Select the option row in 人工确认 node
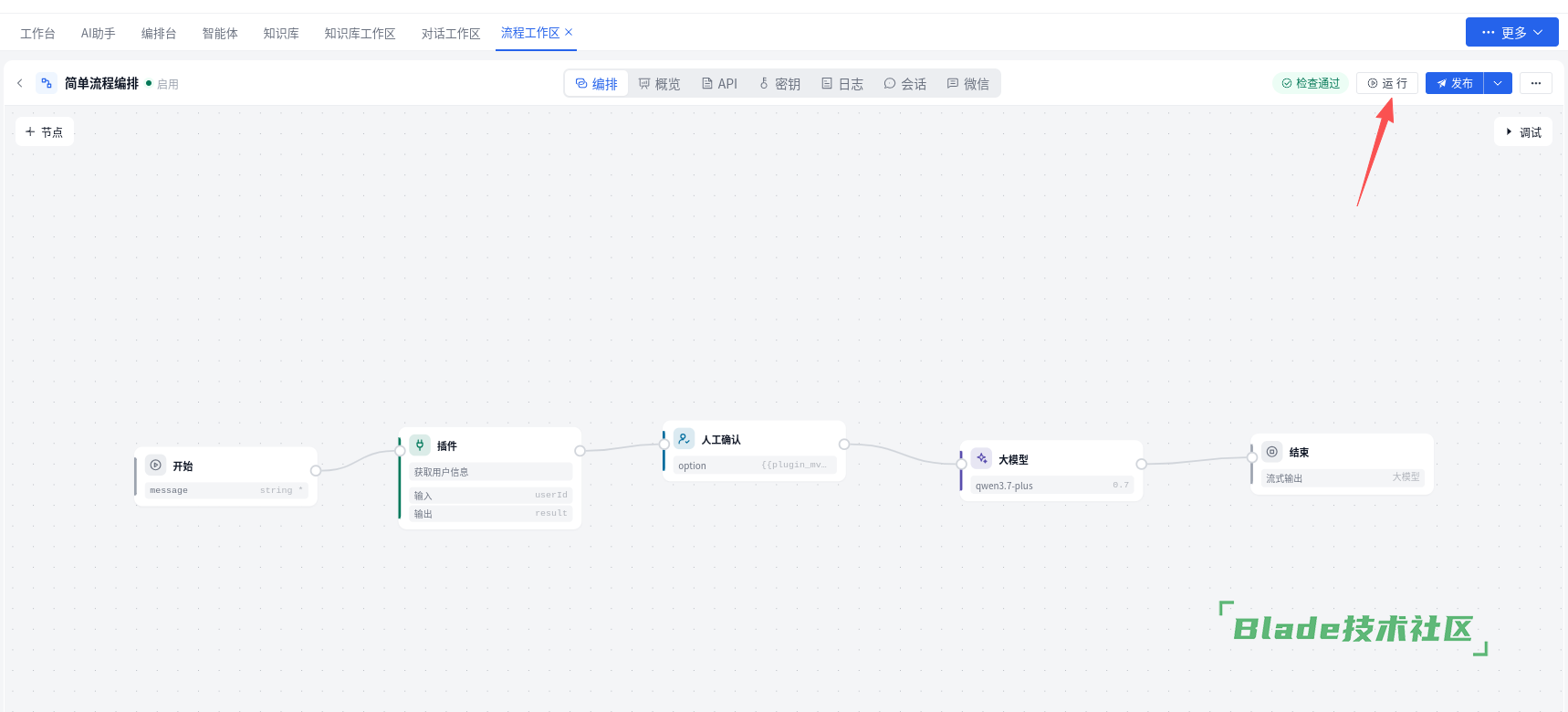Viewport: 1568px width, 712px height. pyautogui.click(x=755, y=466)
